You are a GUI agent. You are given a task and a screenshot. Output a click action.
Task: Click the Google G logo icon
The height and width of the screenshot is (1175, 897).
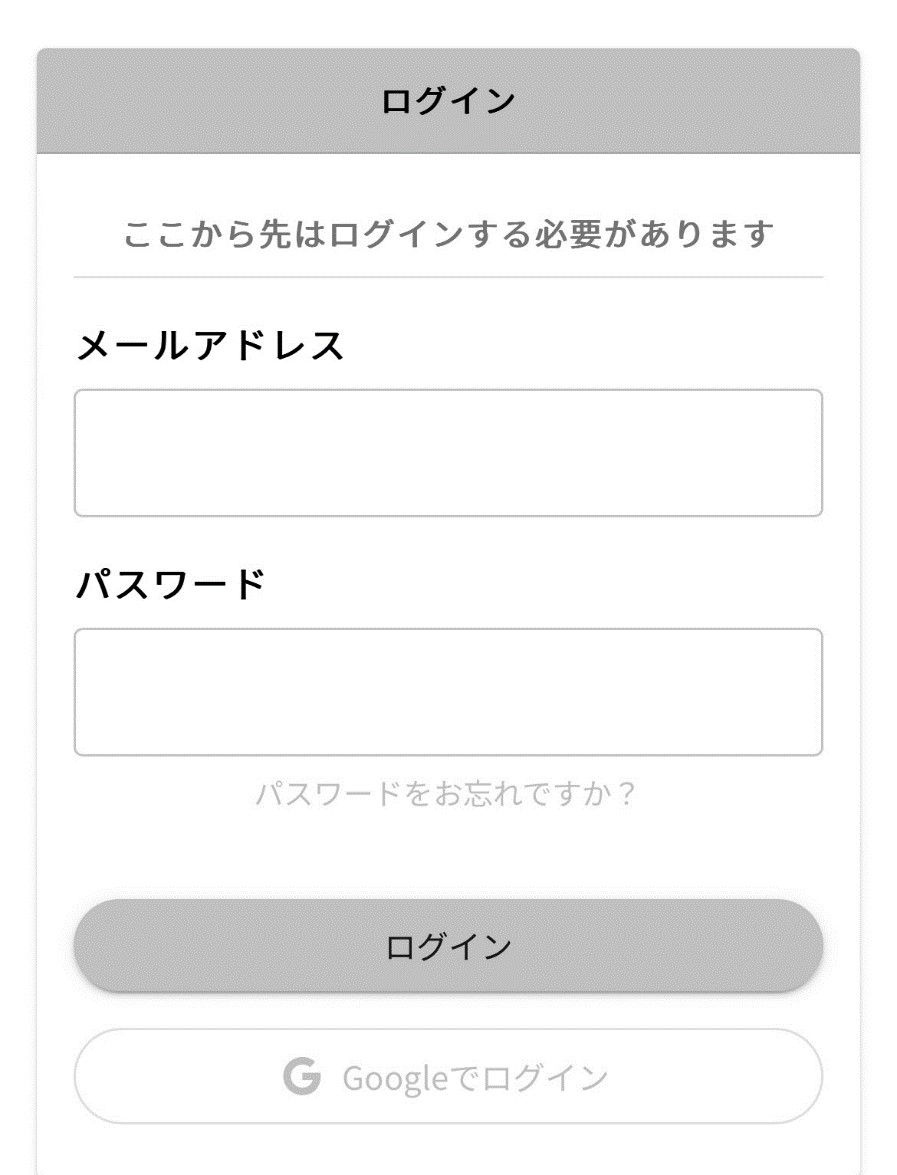pos(302,1077)
